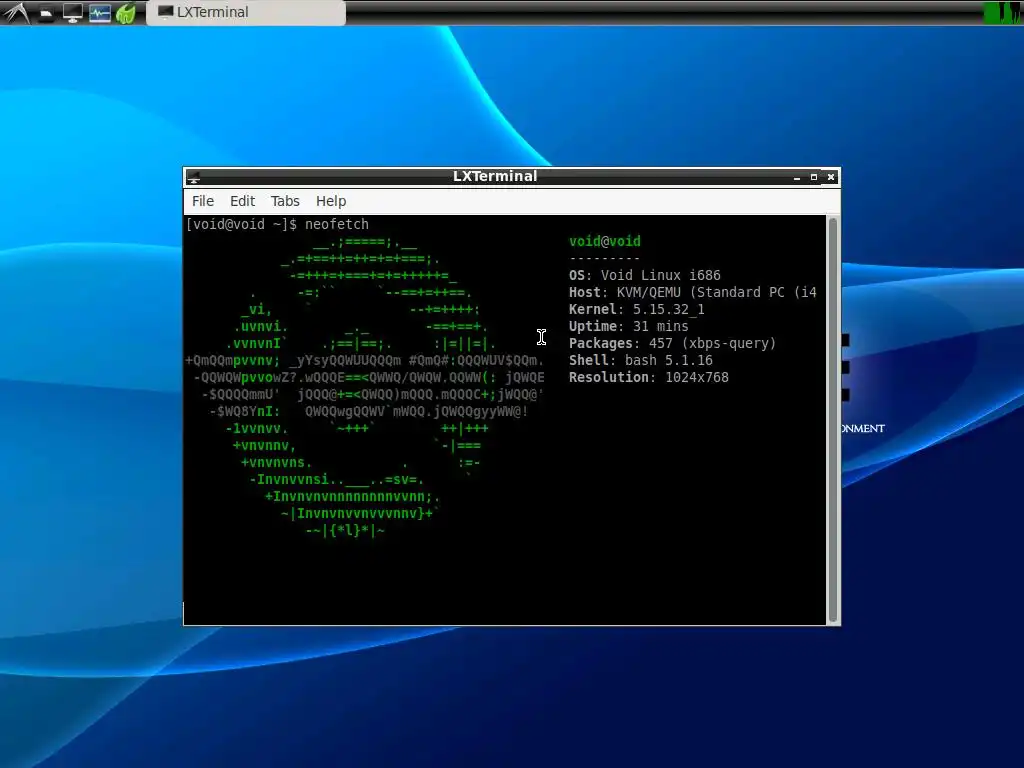The height and width of the screenshot is (768, 1024).
Task: Click the 'Shell: bash 5.1.16' line
Action: 641,360
